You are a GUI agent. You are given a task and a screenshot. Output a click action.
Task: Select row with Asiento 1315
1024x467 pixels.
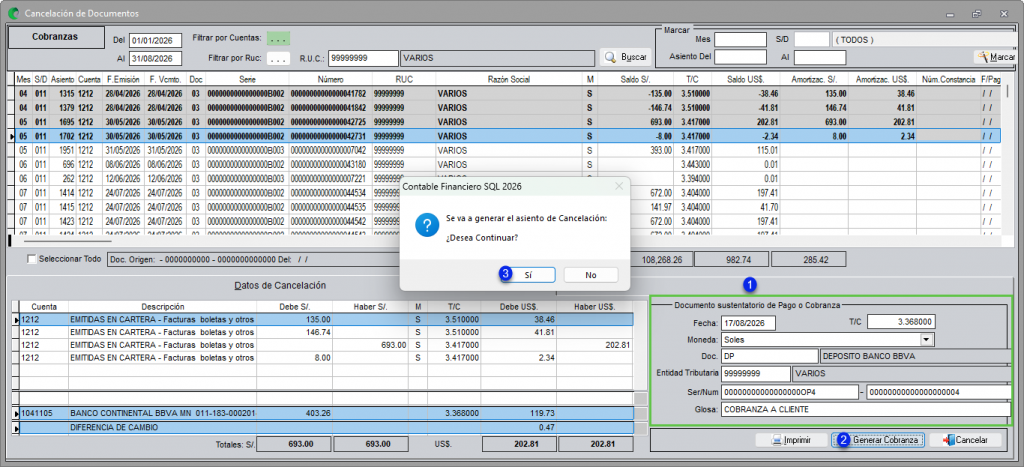click(x=506, y=93)
